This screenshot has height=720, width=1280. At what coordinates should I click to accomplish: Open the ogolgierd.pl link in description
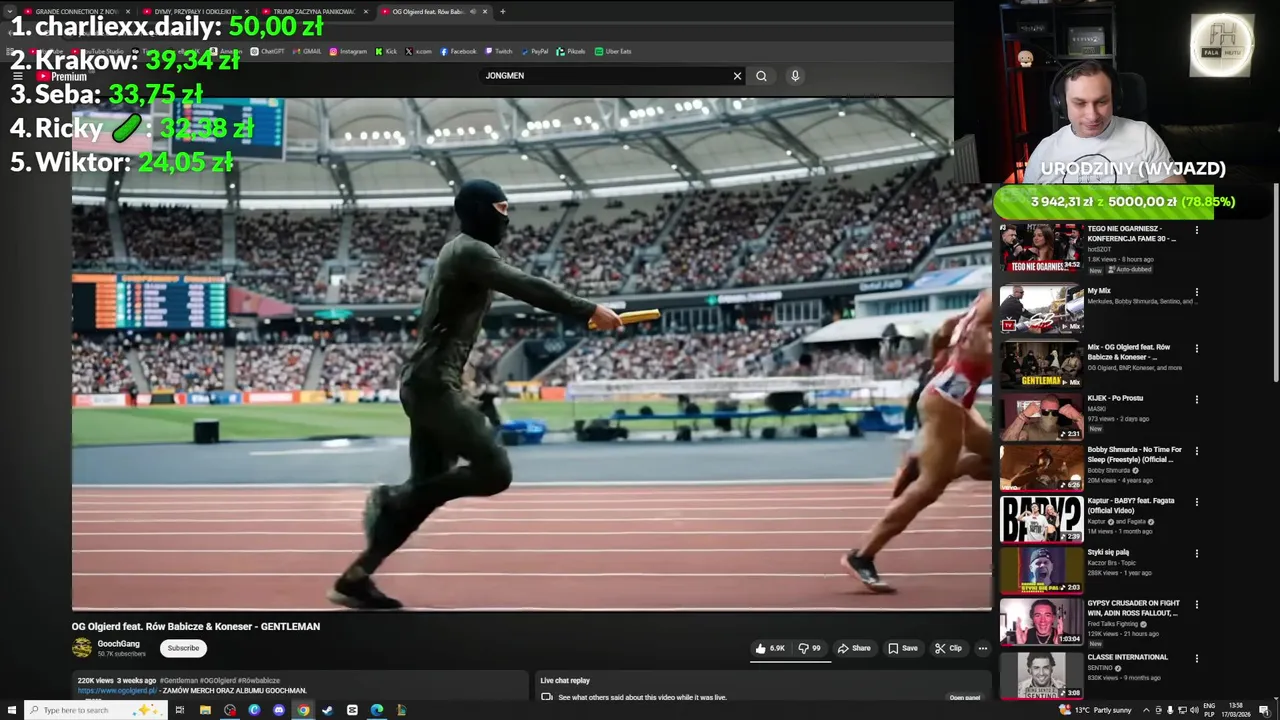coord(117,691)
